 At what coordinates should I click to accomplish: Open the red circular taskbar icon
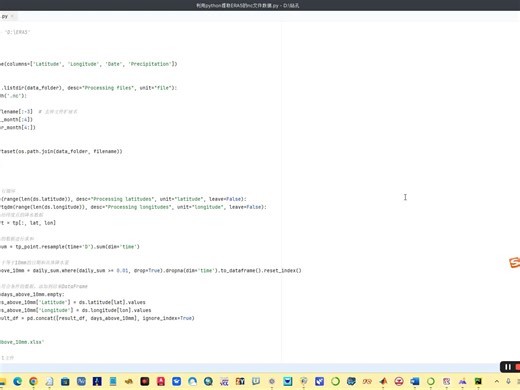(x=399, y=381)
